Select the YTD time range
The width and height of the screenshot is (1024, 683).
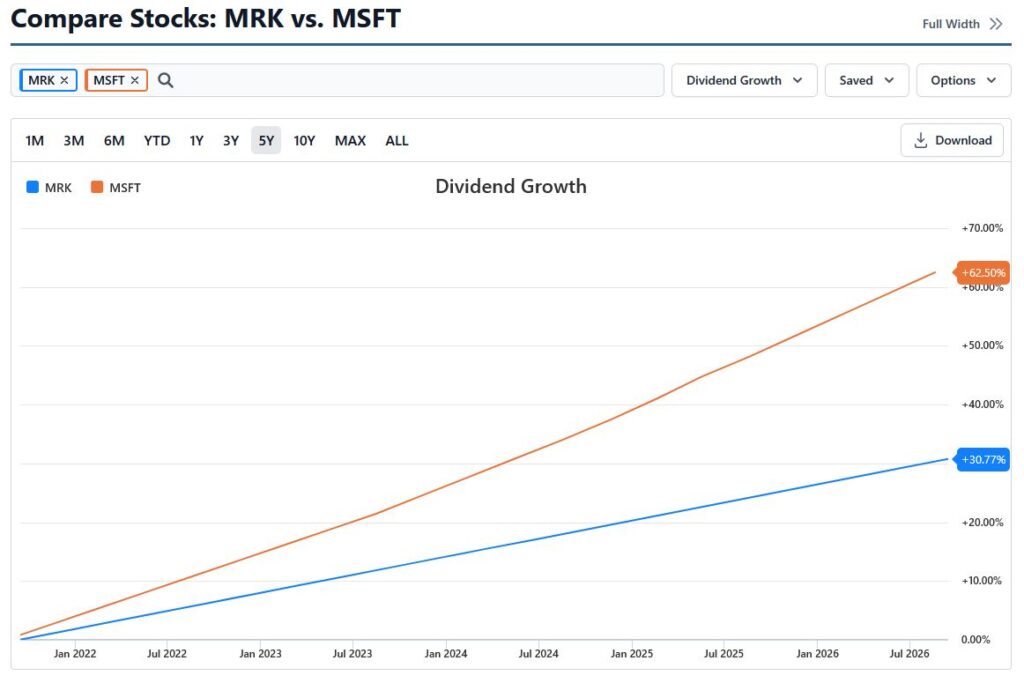pyautogui.click(x=157, y=140)
